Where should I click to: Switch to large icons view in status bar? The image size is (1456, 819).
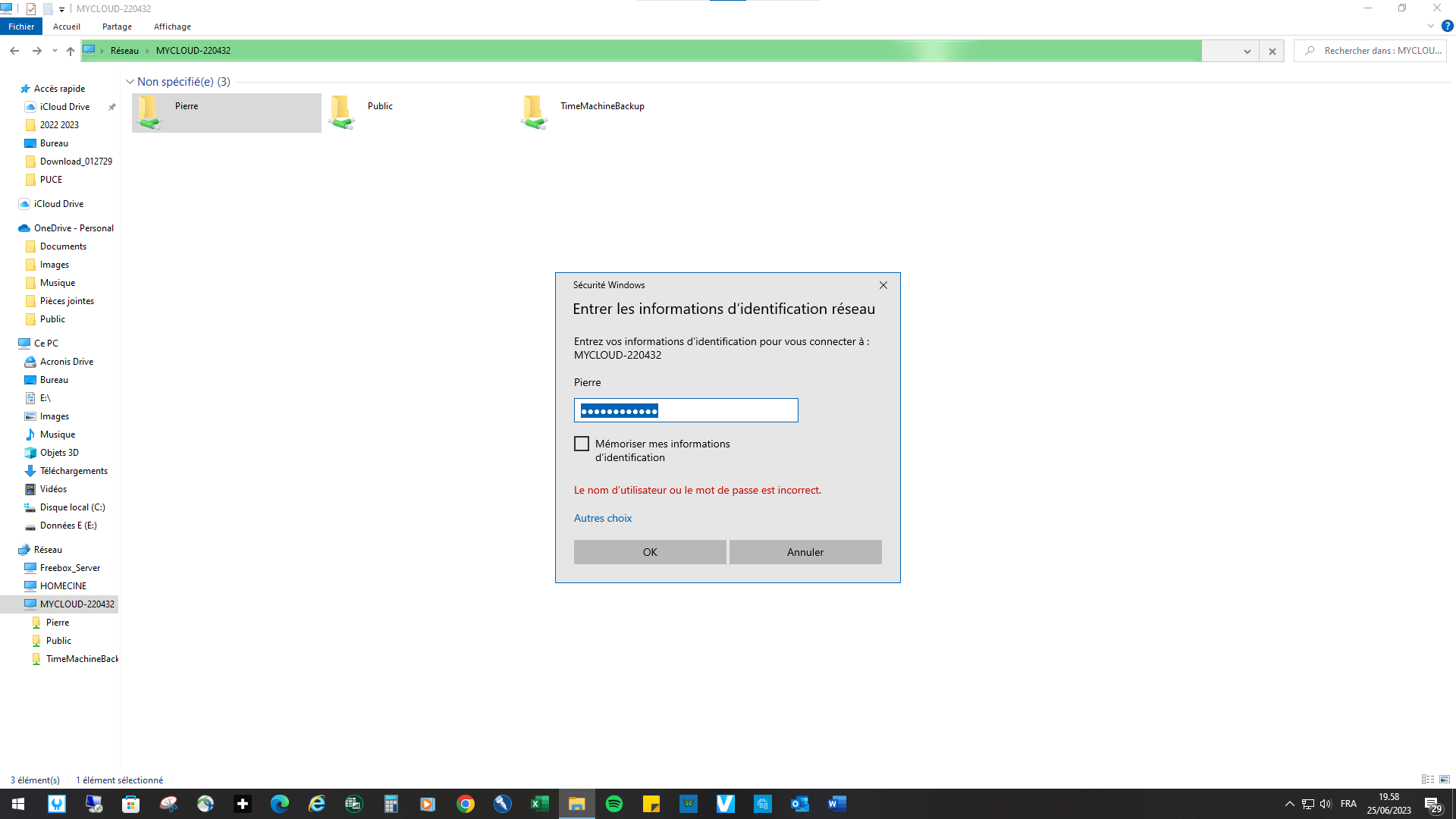pos(1445,780)
